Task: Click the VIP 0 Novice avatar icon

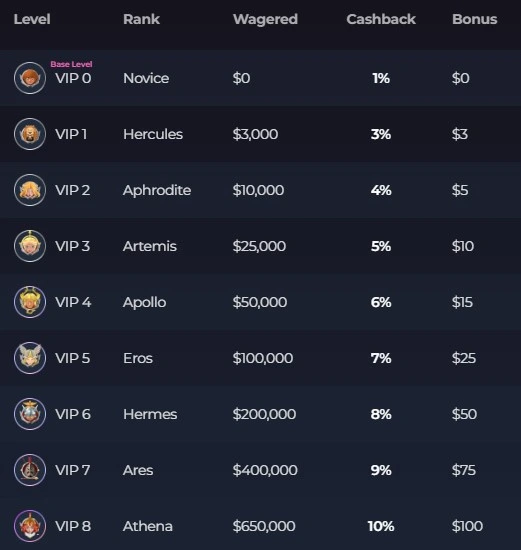Action: tap(30, 78)
